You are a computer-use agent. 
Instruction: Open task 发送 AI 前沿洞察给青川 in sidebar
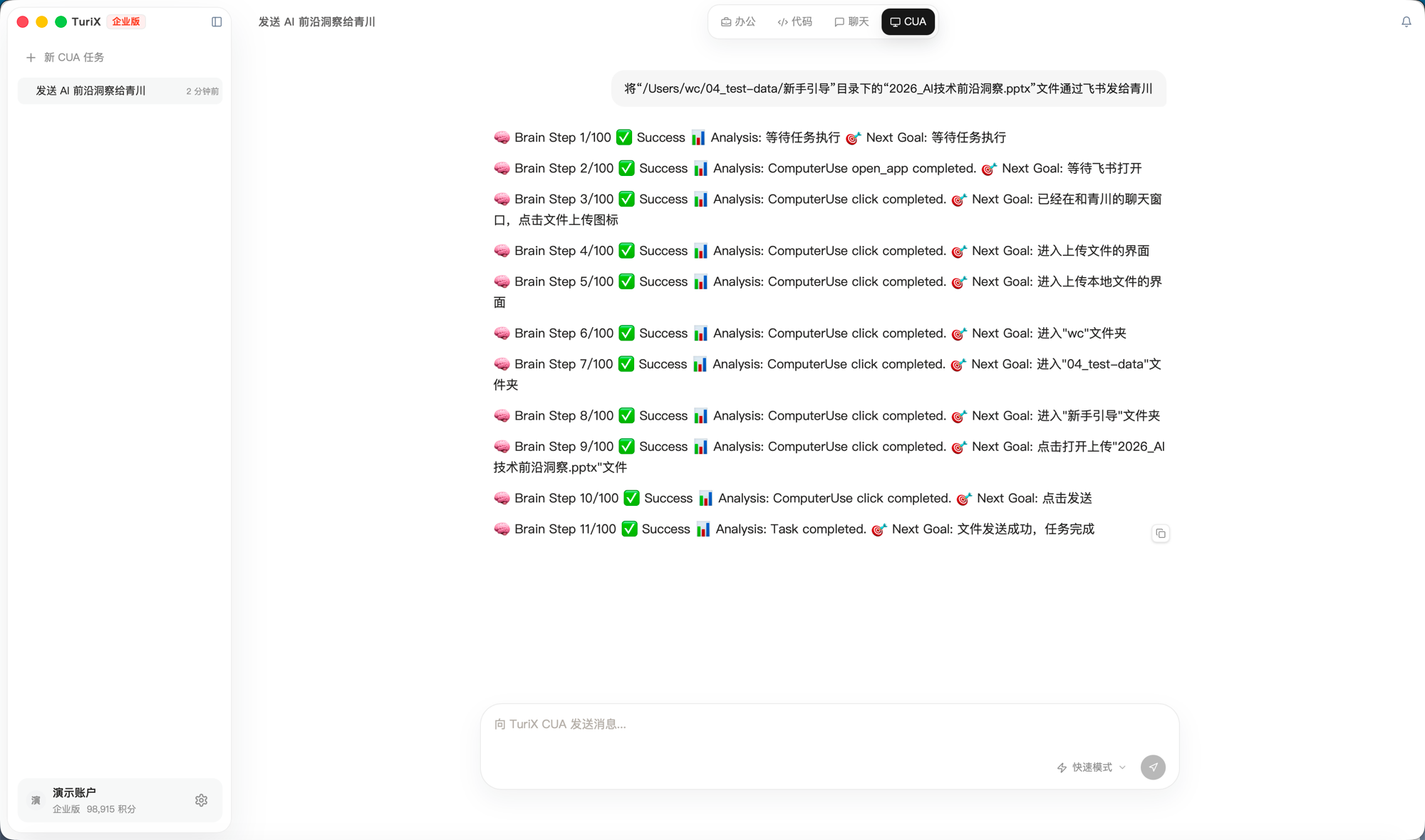[x=120, y=90]
